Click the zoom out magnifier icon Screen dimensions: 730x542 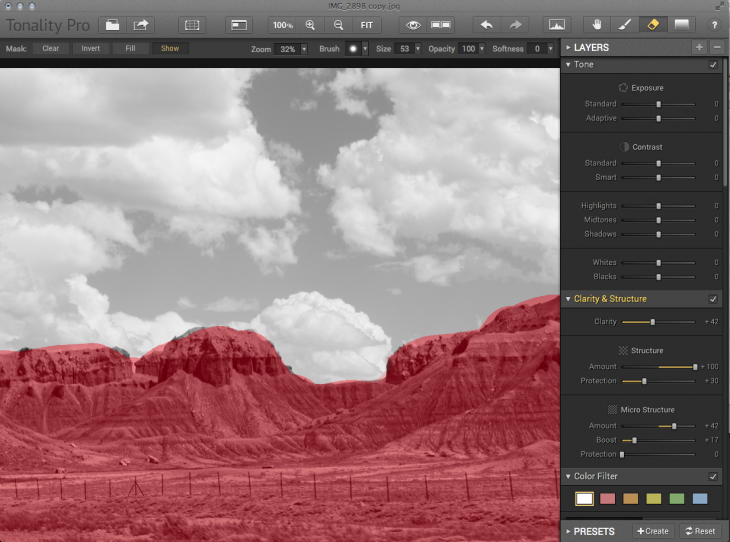click(x=338, y=24)
